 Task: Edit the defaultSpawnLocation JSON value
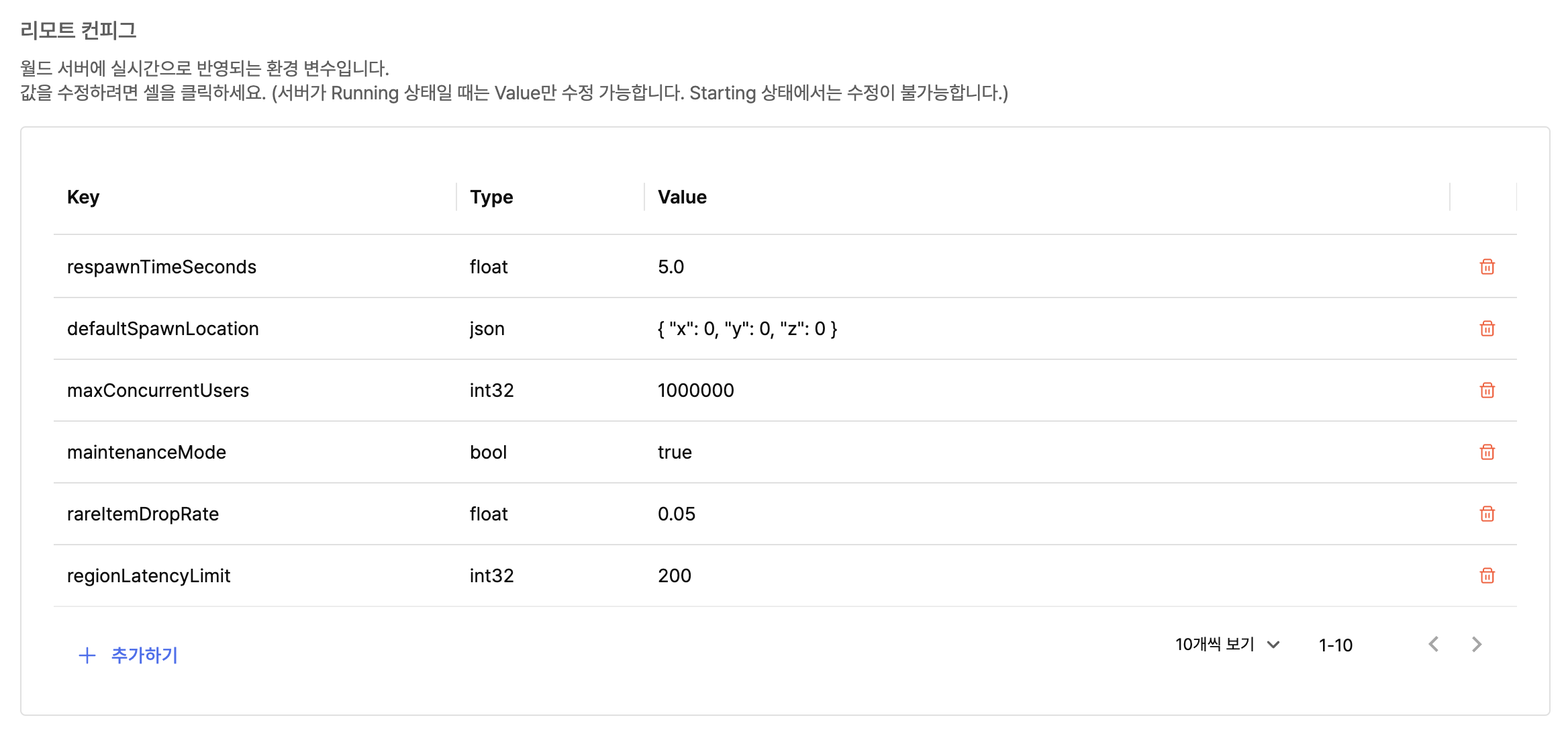(1047, 328)
